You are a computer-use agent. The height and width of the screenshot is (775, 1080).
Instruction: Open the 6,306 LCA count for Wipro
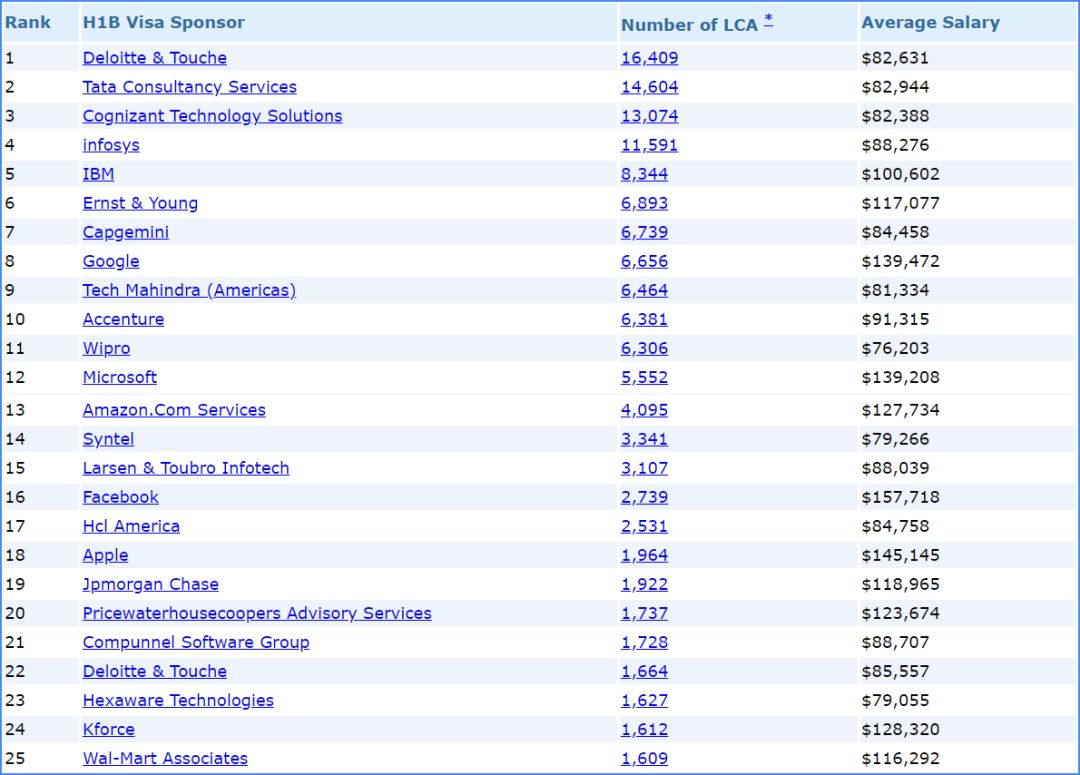tap(645, 348)
